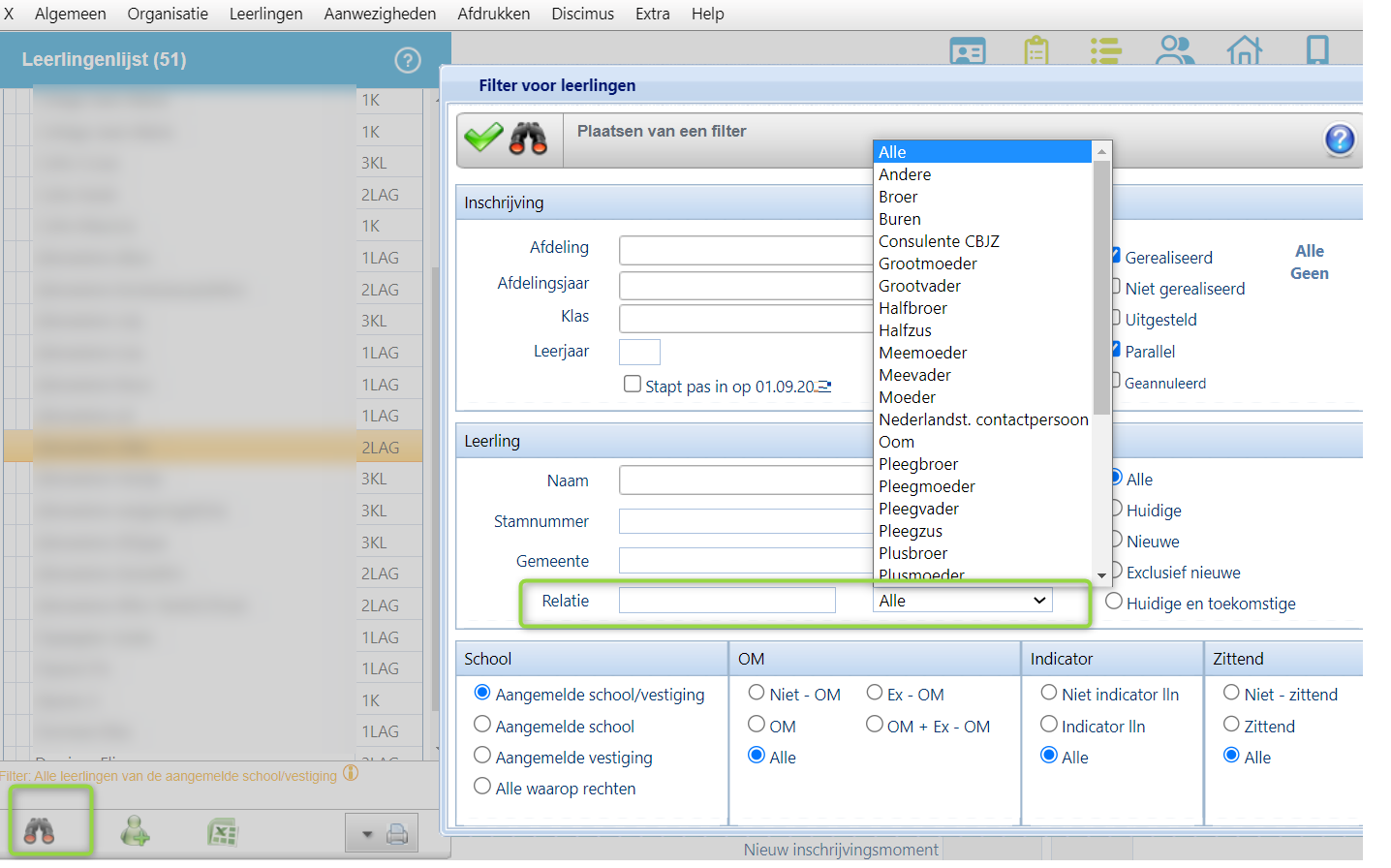Click into the Naam input field
This screenshot has height=868, width=1391.
click(x=746, y=480)
